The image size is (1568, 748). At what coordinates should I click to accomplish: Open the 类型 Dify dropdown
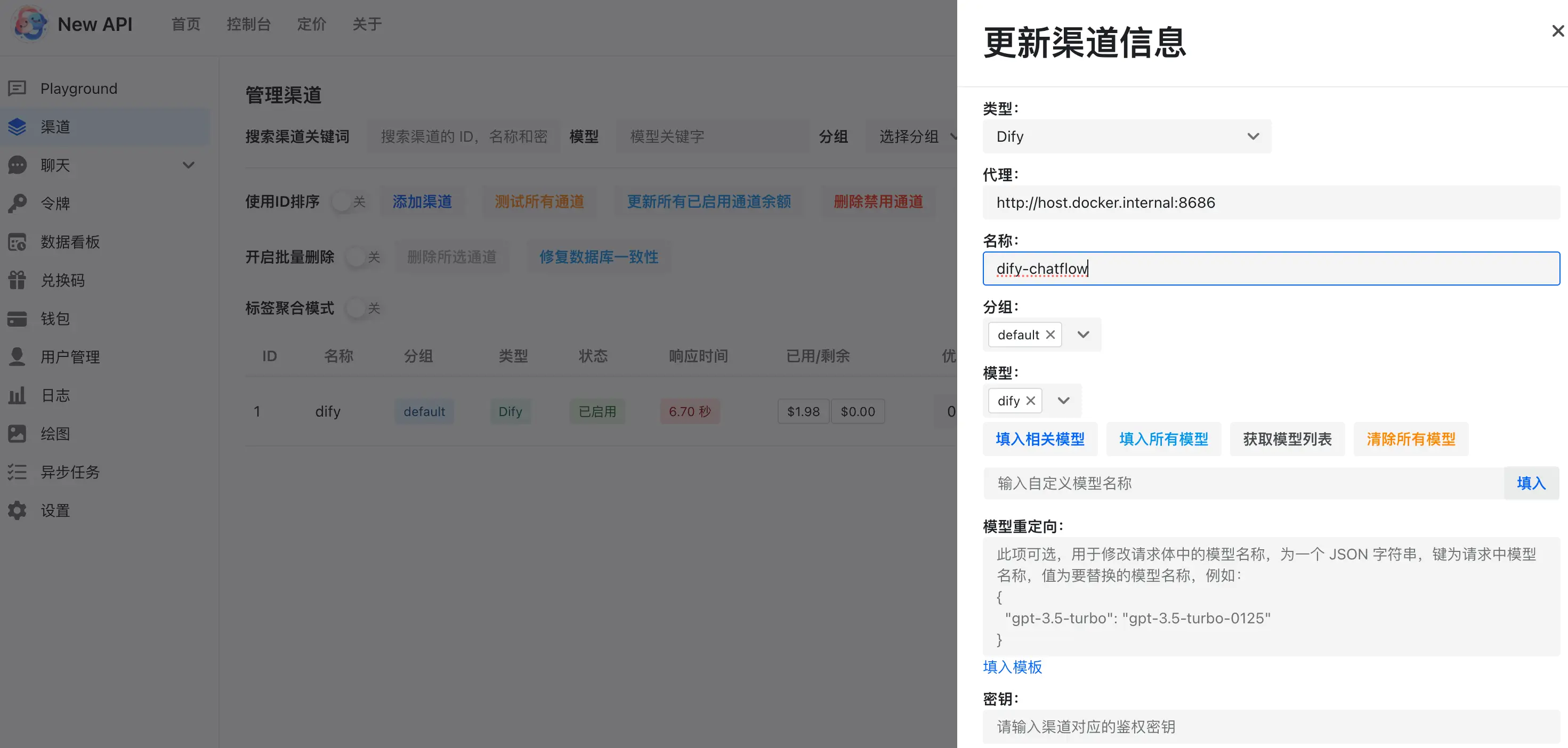pos(1127,136)
